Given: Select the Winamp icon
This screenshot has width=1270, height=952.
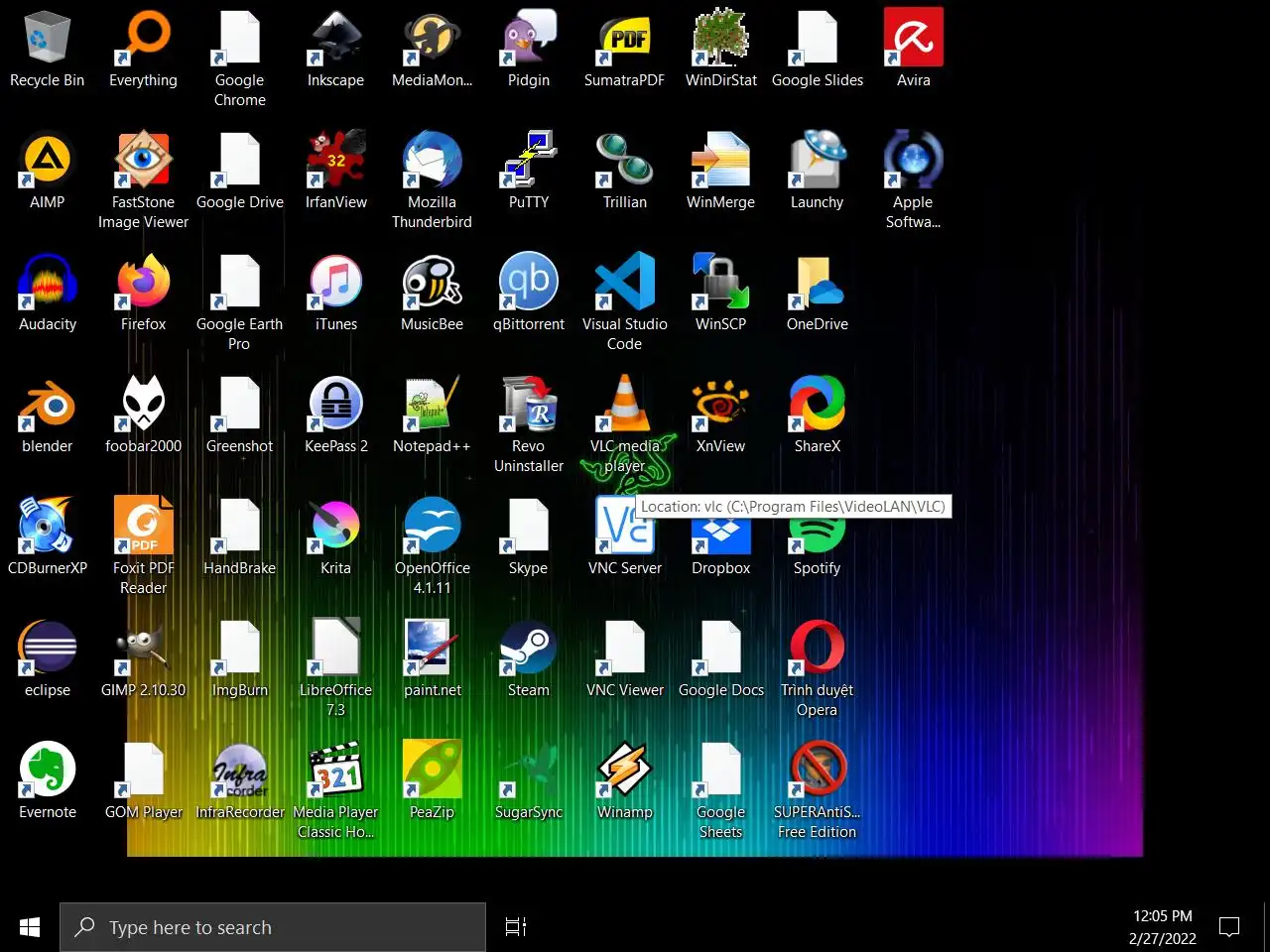Looking at the screenshot, I should coord(624,770).
